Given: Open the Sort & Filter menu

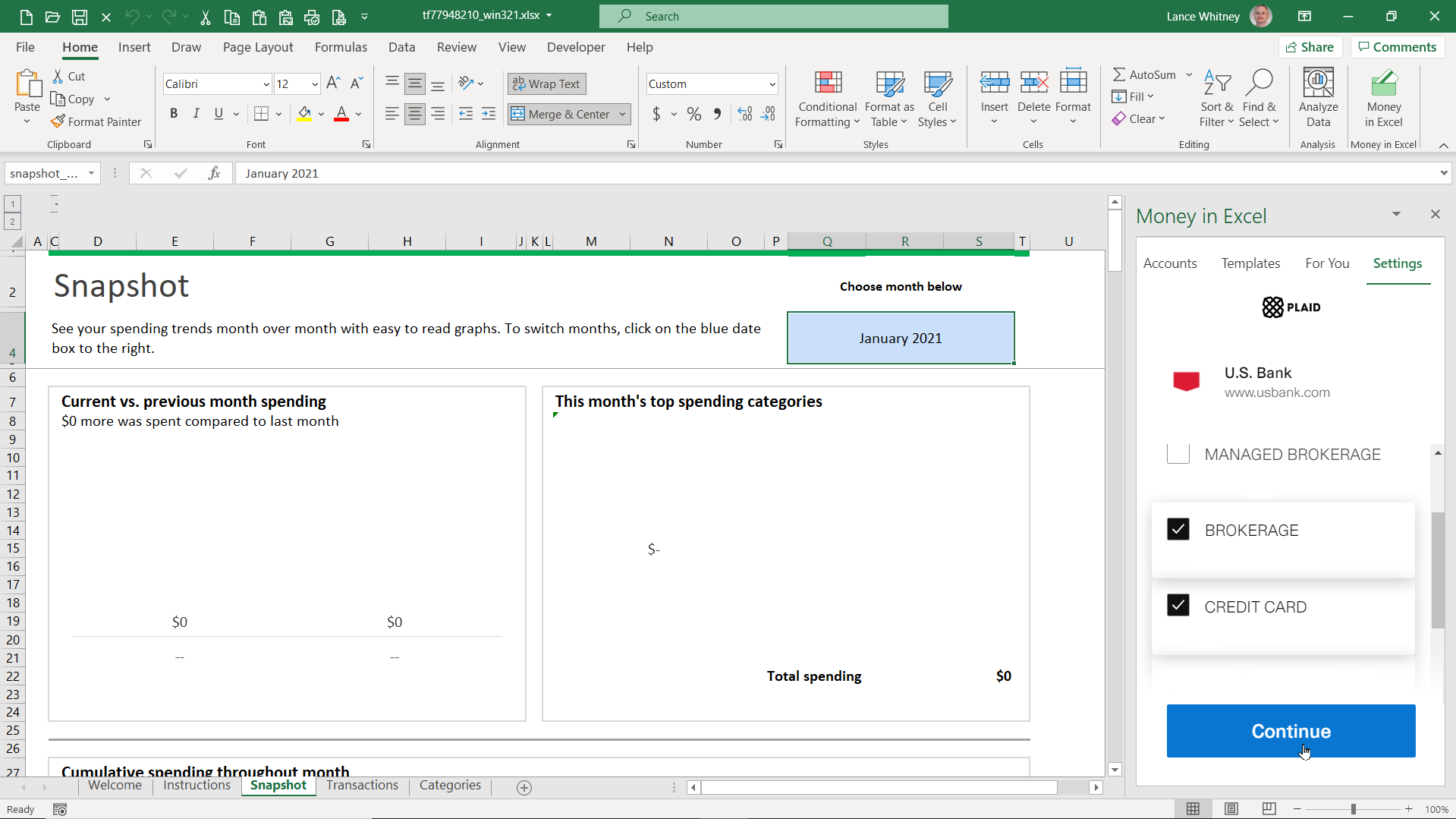Looking at the screenshot, I should 1216,99.
